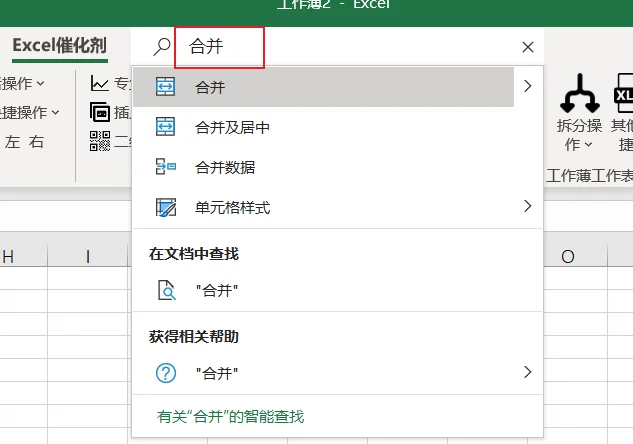This screenshot has height=444, width=633.
Task: Open the 操作 dropdown in ribbon
Action: (x=22, y=84)
